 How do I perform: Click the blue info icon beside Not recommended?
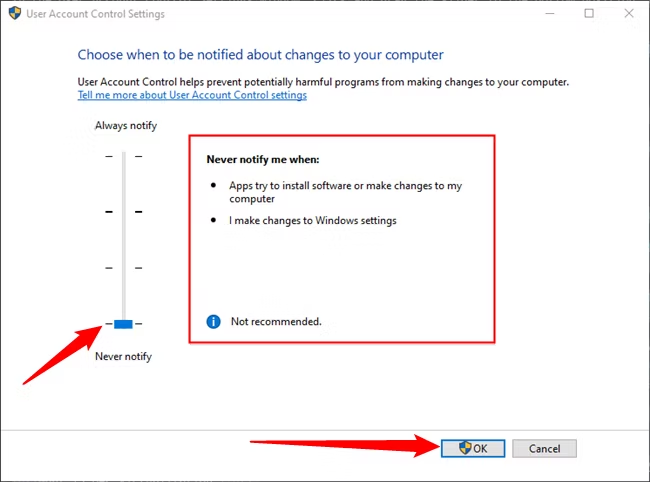(x=213, y=322)
